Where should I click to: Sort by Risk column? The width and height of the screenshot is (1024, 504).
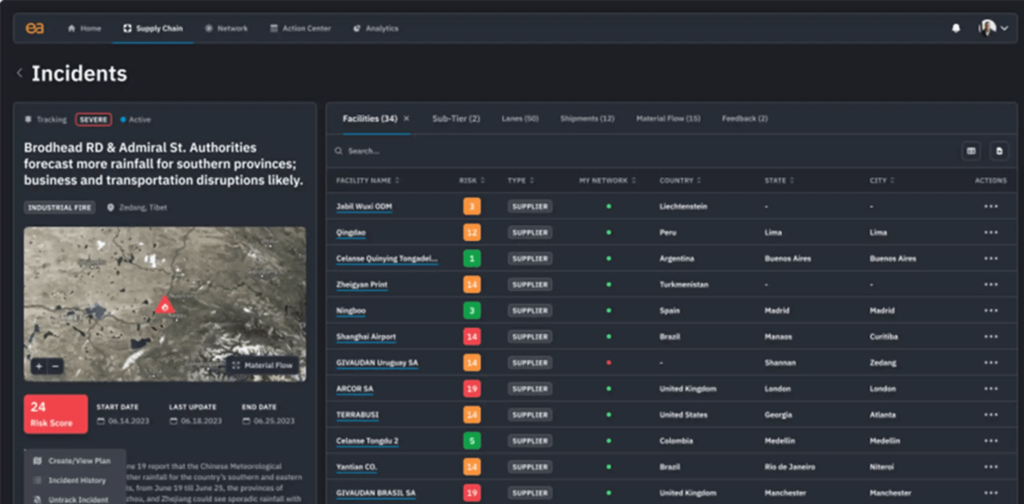click(472, 180)
